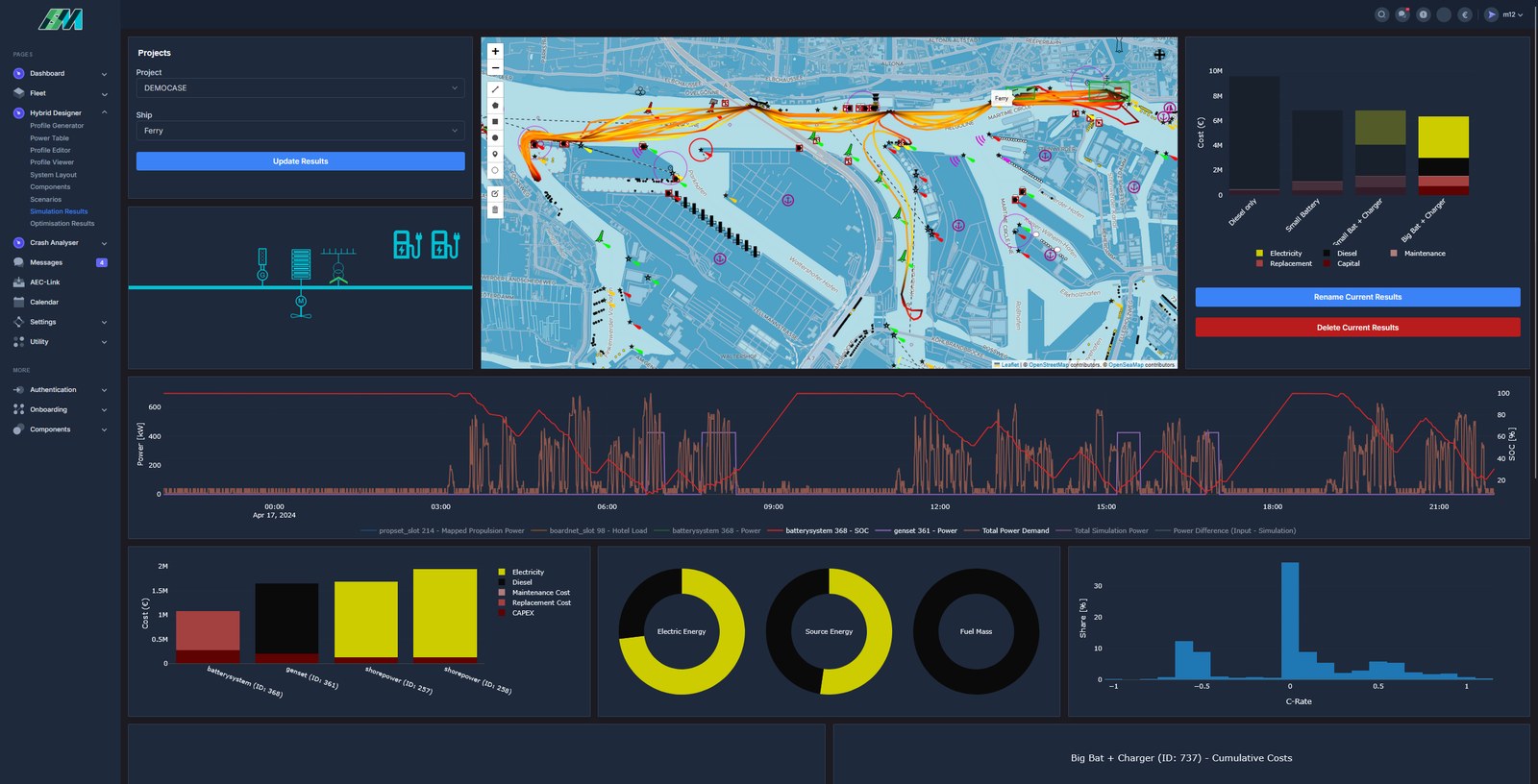Open the OpenStreetMap attribution link
Viewport: 1538px width, 784px height.
pos(1048,365)
